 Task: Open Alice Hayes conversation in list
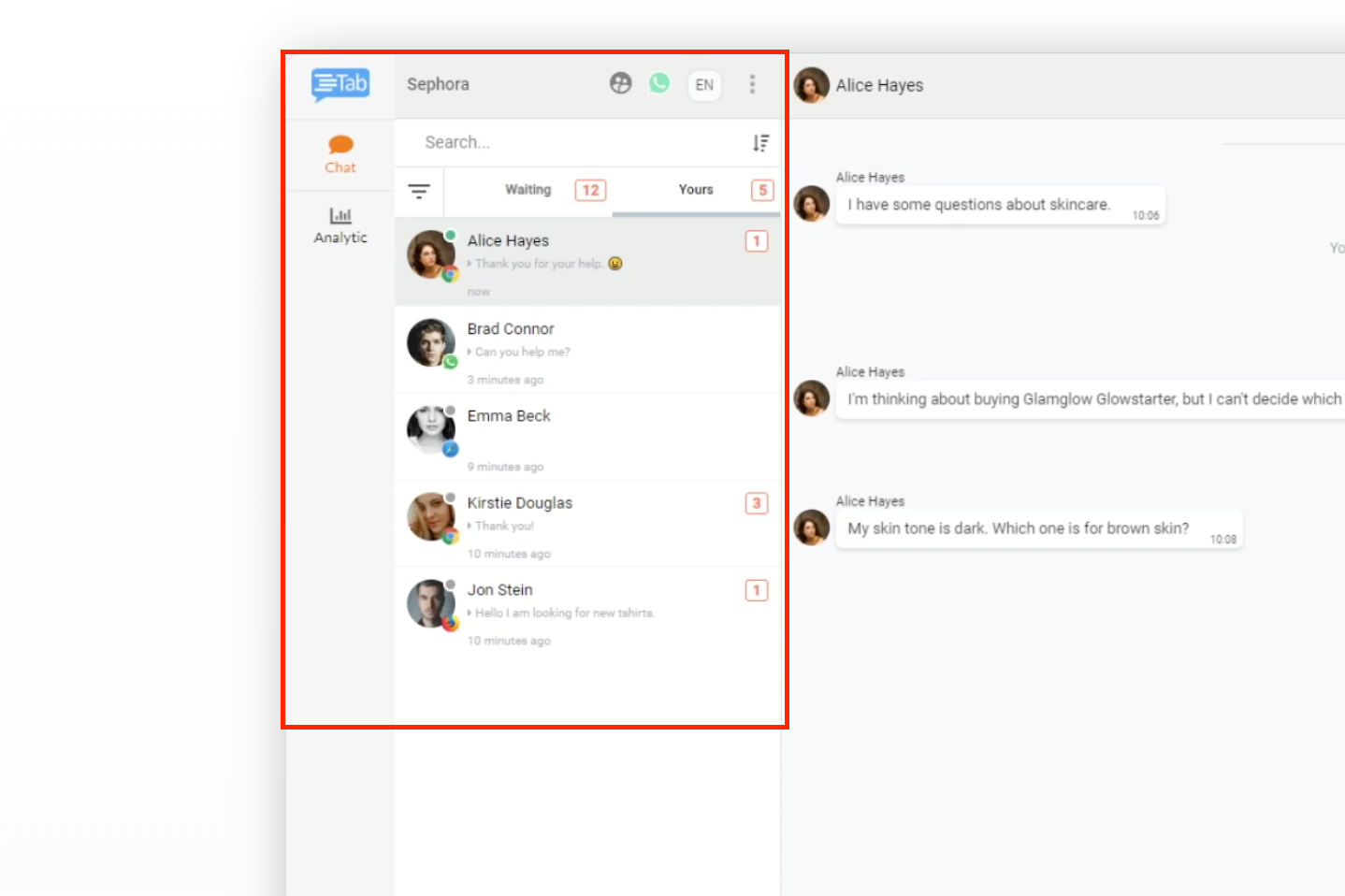point(587,262)
